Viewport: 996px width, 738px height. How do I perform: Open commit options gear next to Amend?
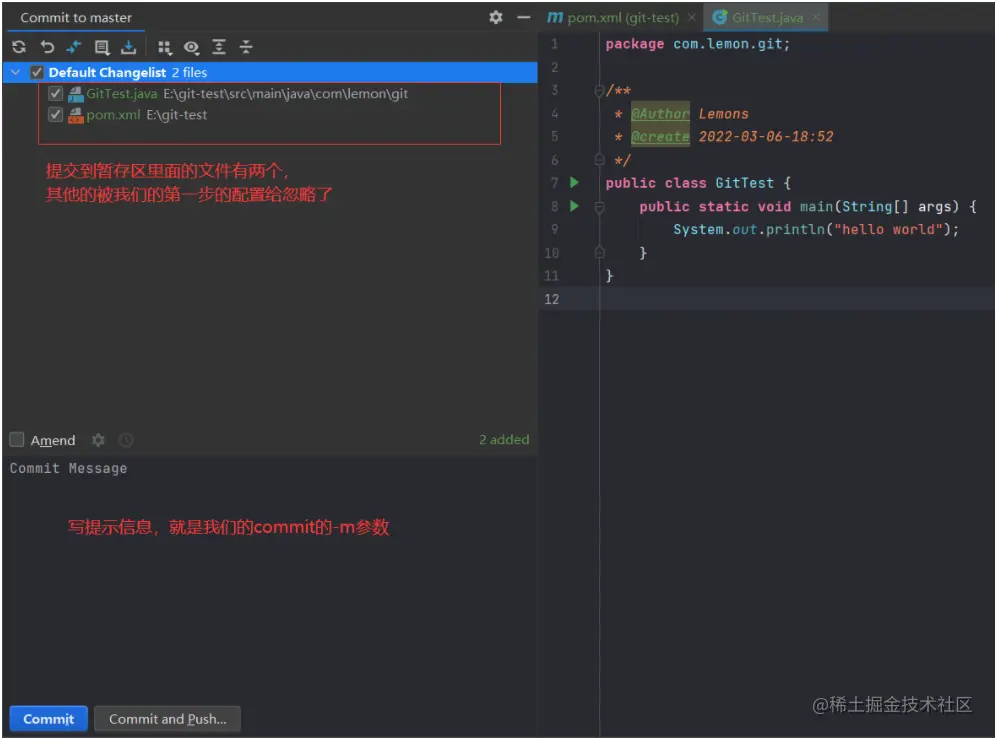pos(98,439)
